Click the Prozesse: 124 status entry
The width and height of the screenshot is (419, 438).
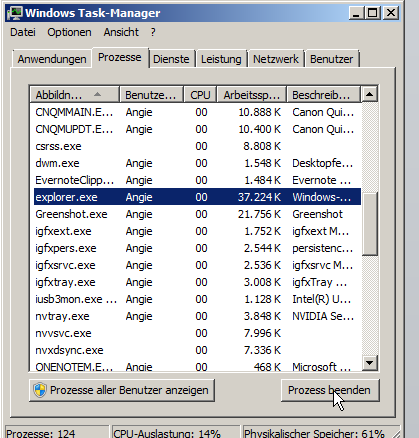(x=57, y=432)
